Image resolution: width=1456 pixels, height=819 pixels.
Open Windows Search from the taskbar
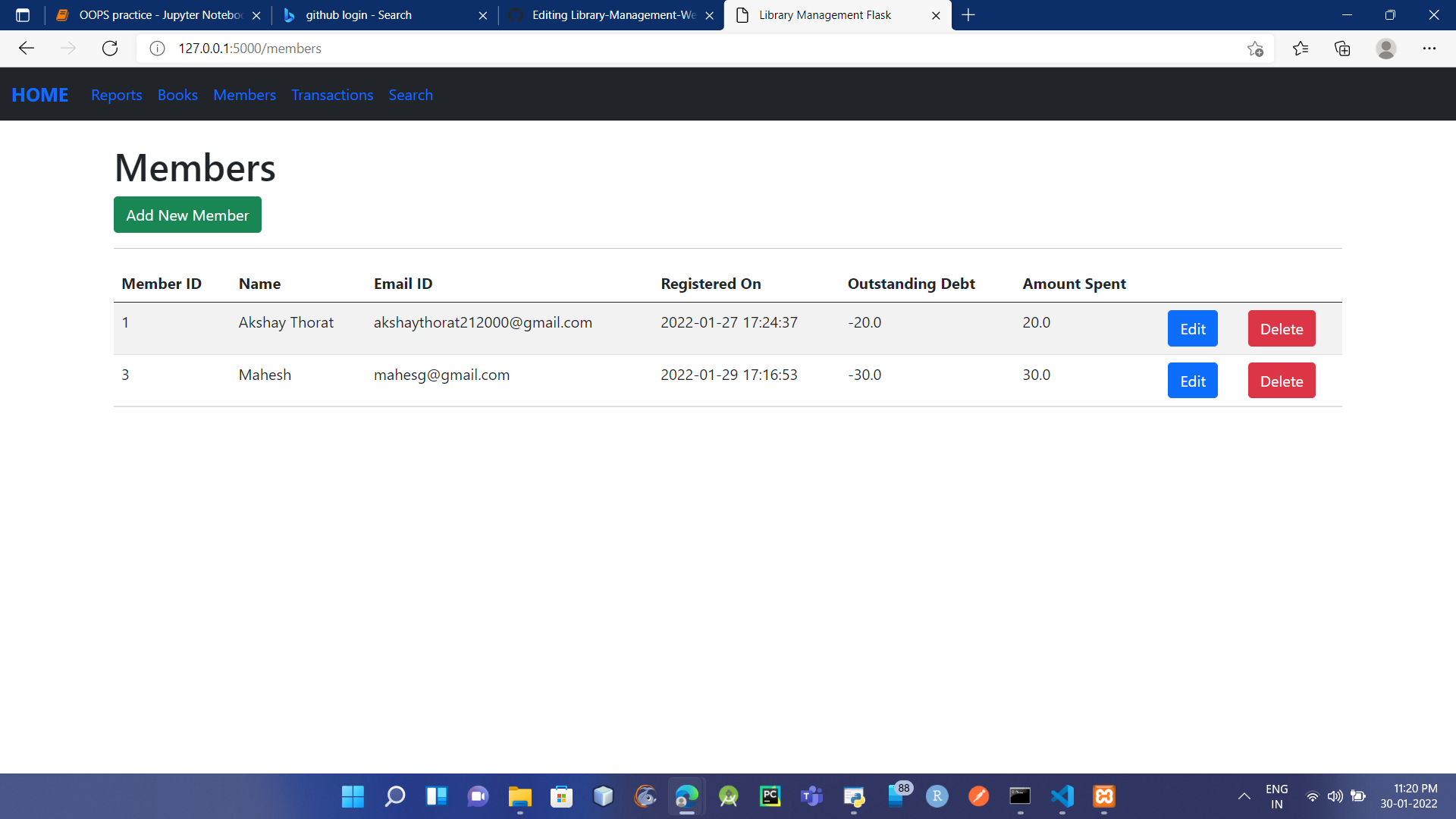point(394,796)
